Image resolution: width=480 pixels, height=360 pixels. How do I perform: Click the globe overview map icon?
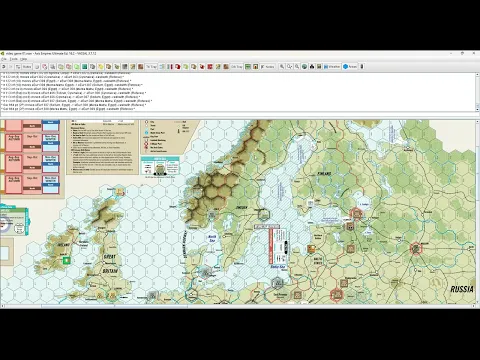click(x=304, y=67)
